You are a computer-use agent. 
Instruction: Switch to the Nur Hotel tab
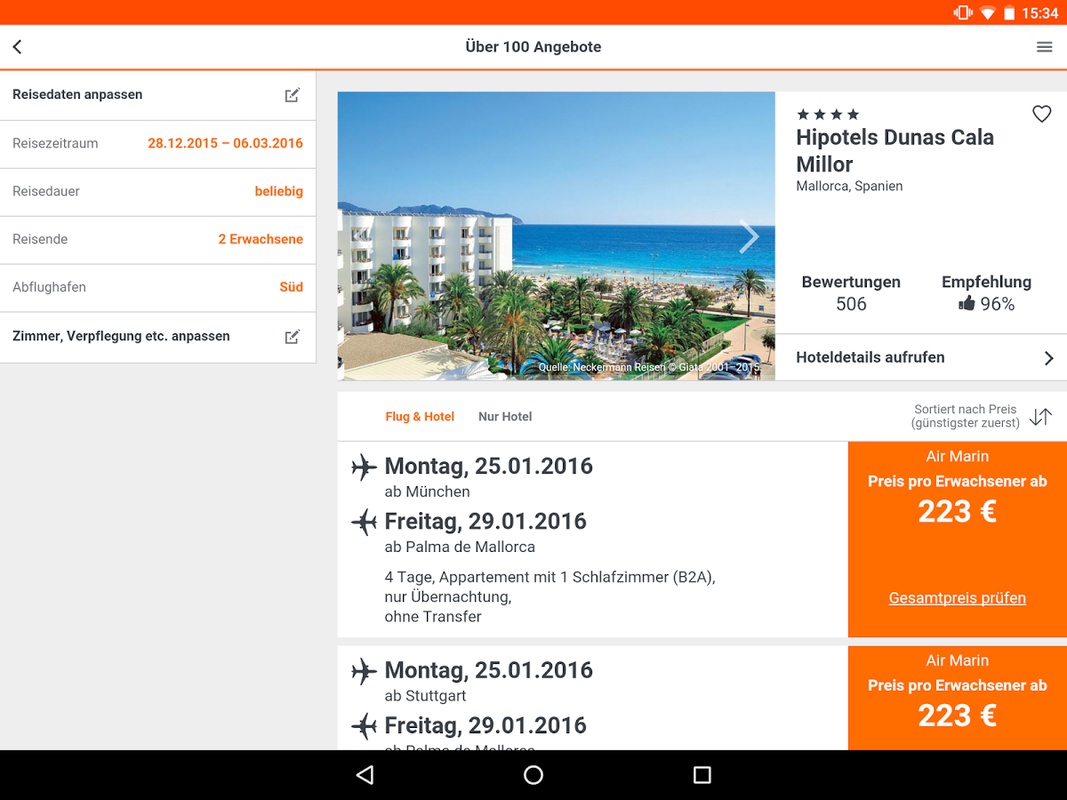505,416
